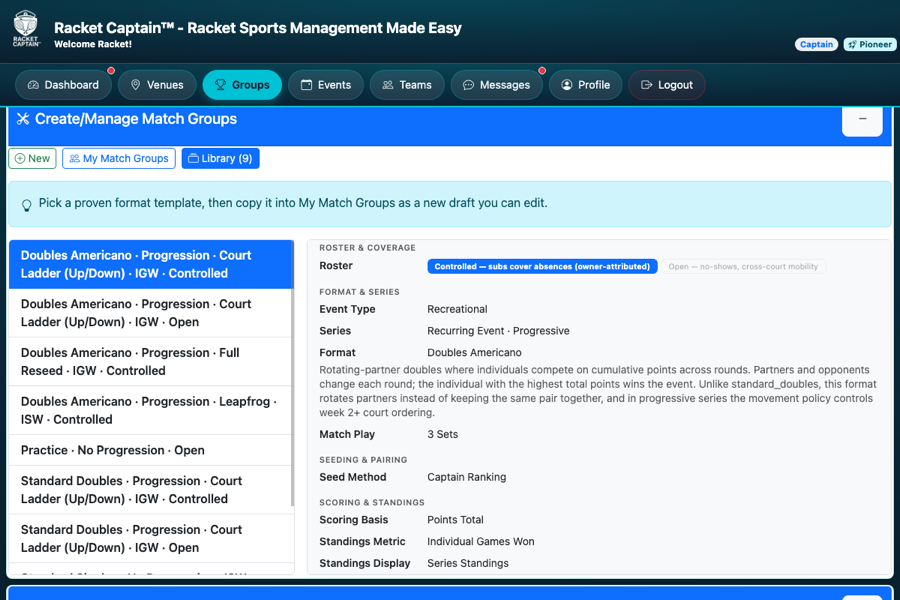Viewport: 900px width, 600px height.
Task: Click the folder icon in Library button
Action: coord(193,158)
